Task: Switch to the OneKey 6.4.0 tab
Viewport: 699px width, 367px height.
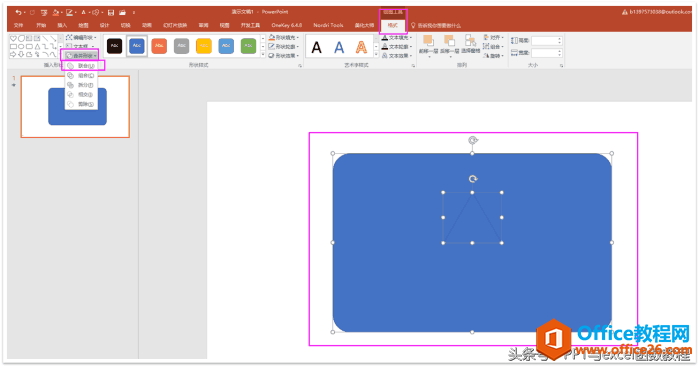Action: pyautogui.click(x=287, y=25)
